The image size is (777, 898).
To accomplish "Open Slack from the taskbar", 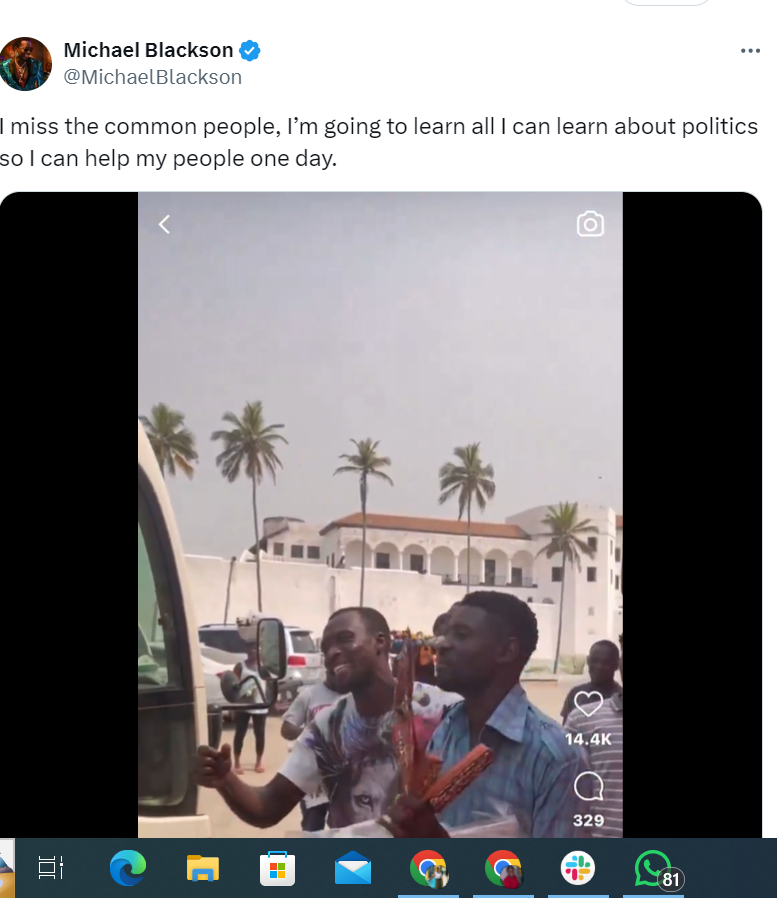I will click(578, 868).
